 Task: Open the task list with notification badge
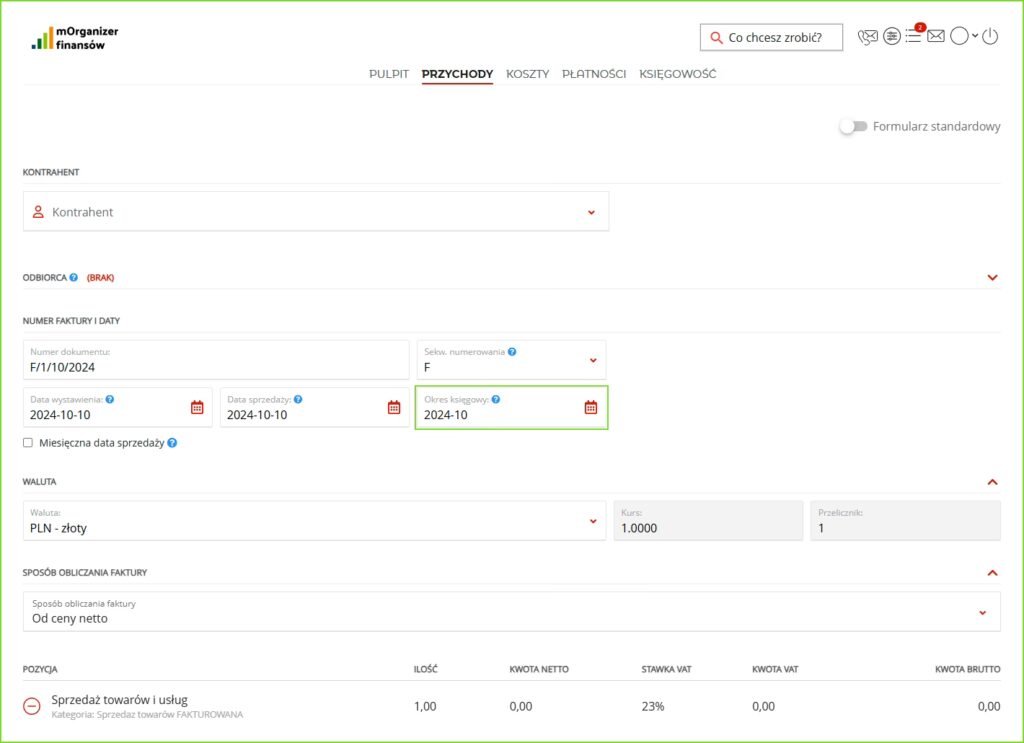913,37
